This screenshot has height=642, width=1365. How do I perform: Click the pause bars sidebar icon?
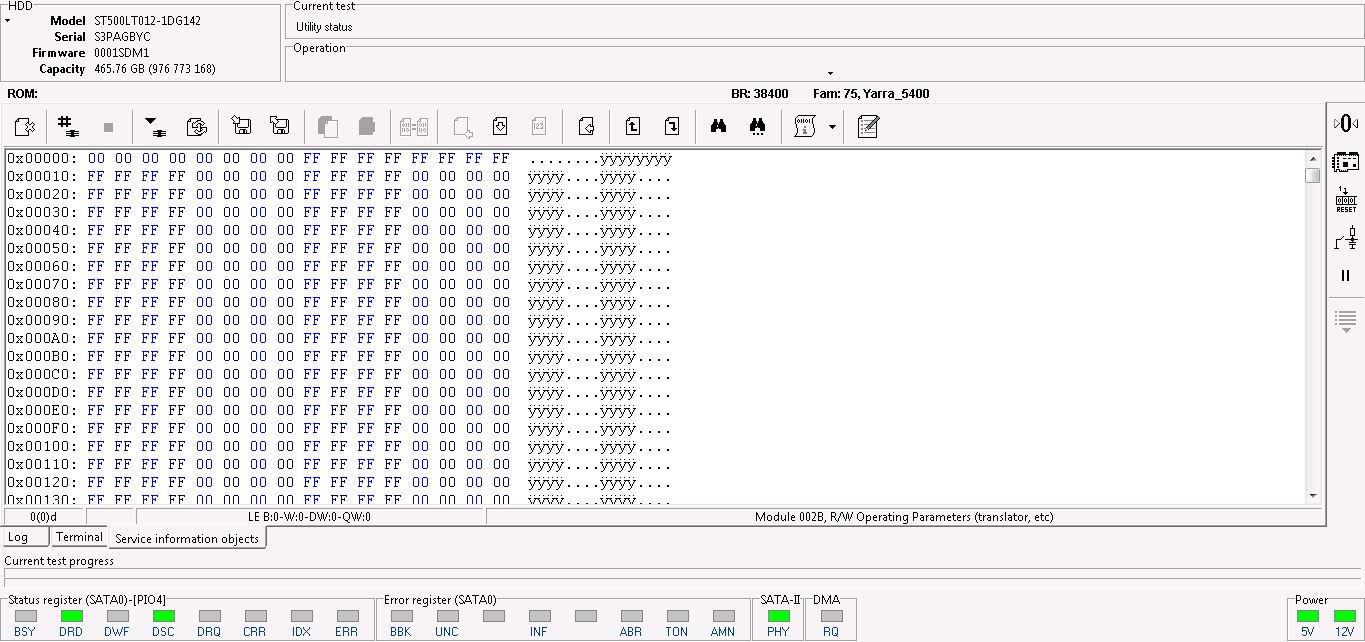tap(1346, 276)
